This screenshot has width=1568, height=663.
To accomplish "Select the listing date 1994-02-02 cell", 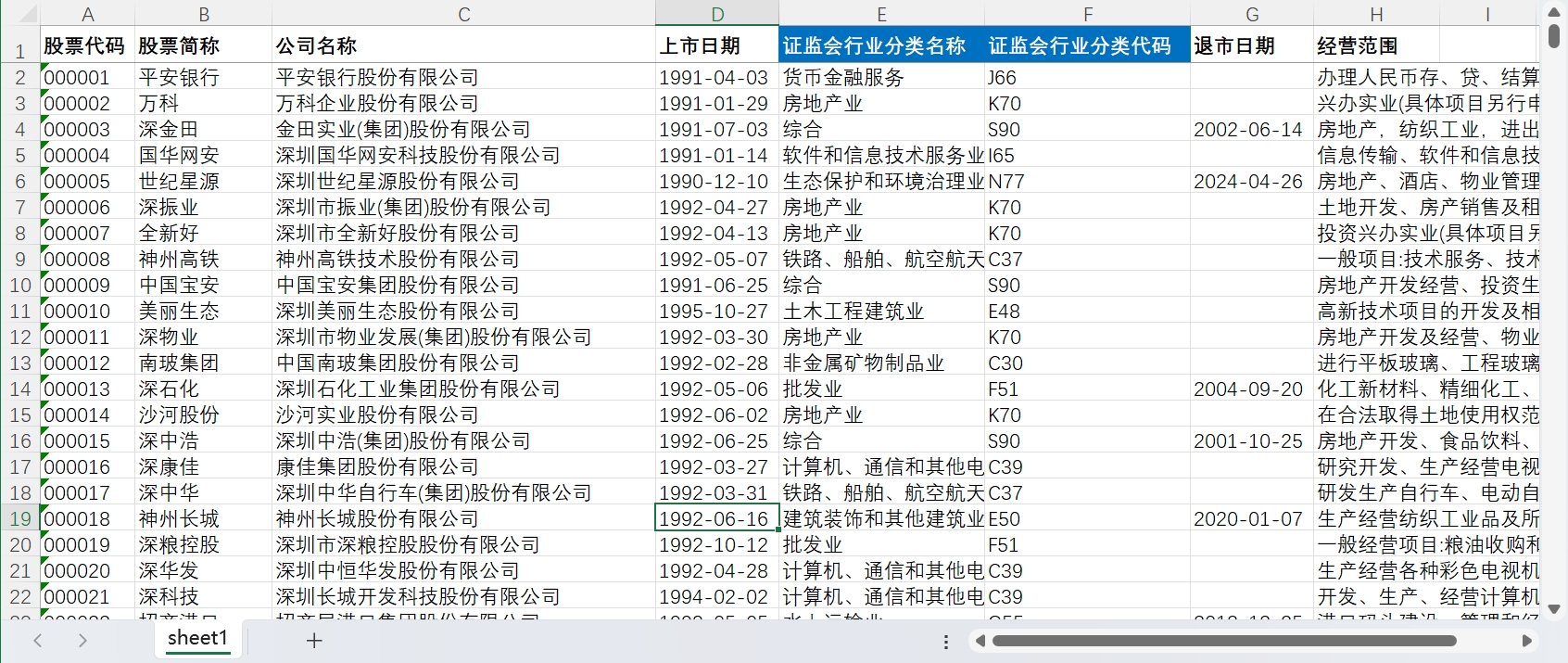I will (717, 597).
